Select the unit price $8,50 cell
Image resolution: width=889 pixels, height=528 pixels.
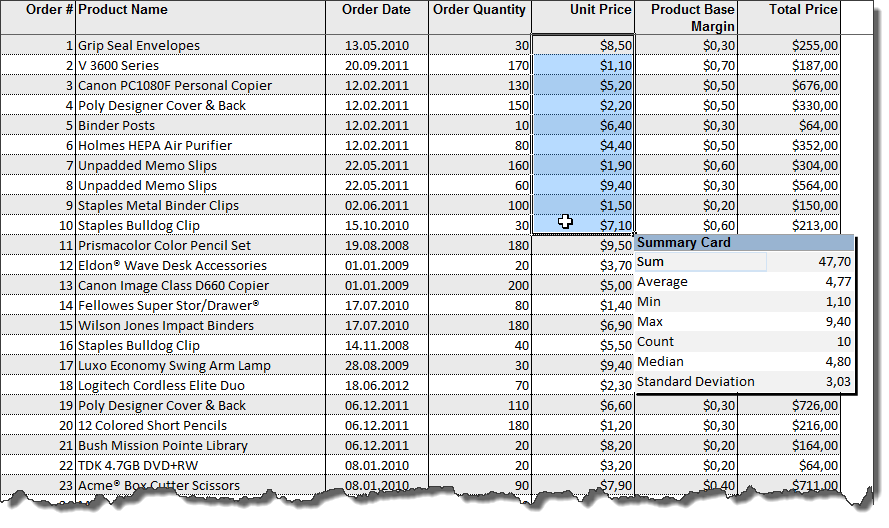coord(583,45)
